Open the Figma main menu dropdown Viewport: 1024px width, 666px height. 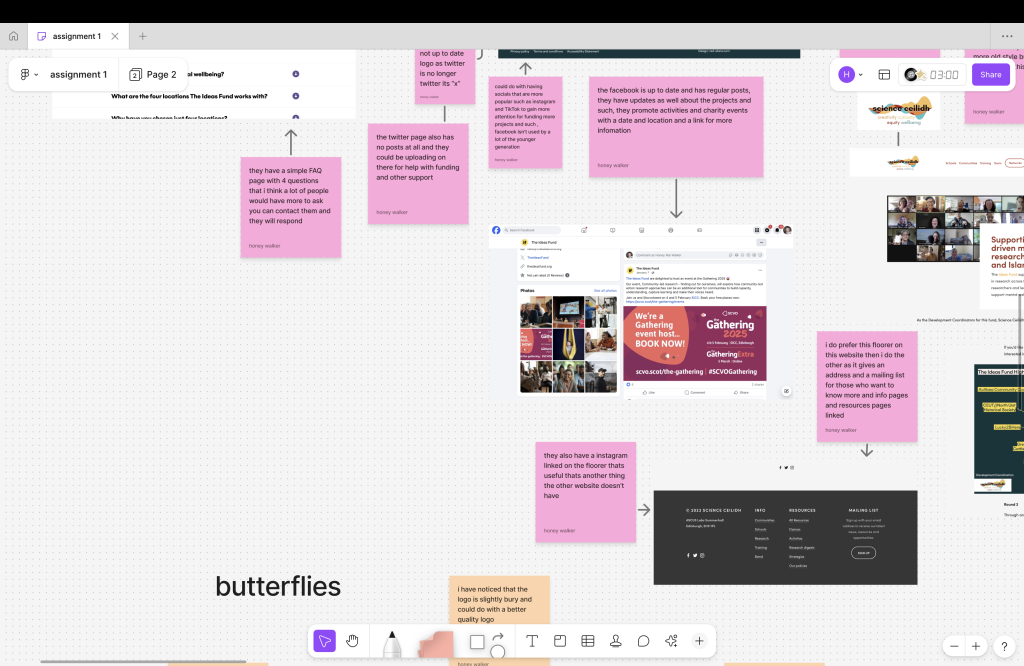click(29, 75)
